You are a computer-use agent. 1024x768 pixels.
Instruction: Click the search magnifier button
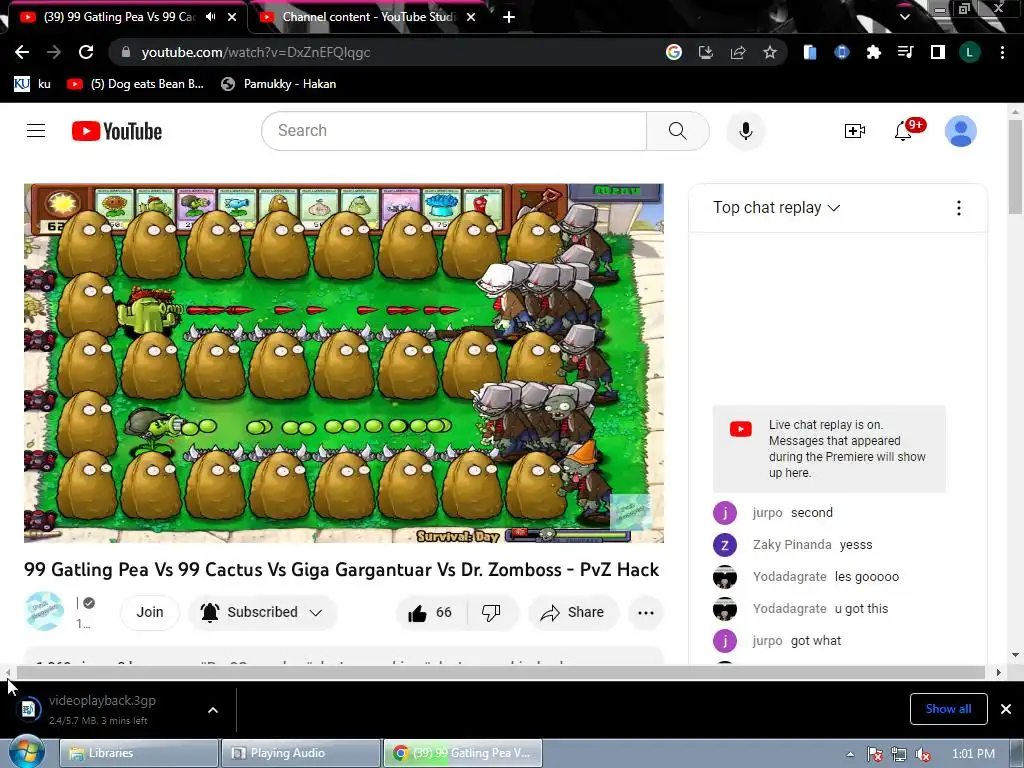tap(678, 131)
